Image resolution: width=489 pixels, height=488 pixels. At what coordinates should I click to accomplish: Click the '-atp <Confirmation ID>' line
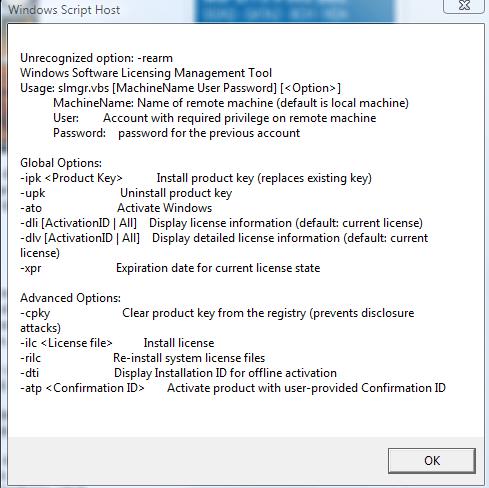point(233,388)
